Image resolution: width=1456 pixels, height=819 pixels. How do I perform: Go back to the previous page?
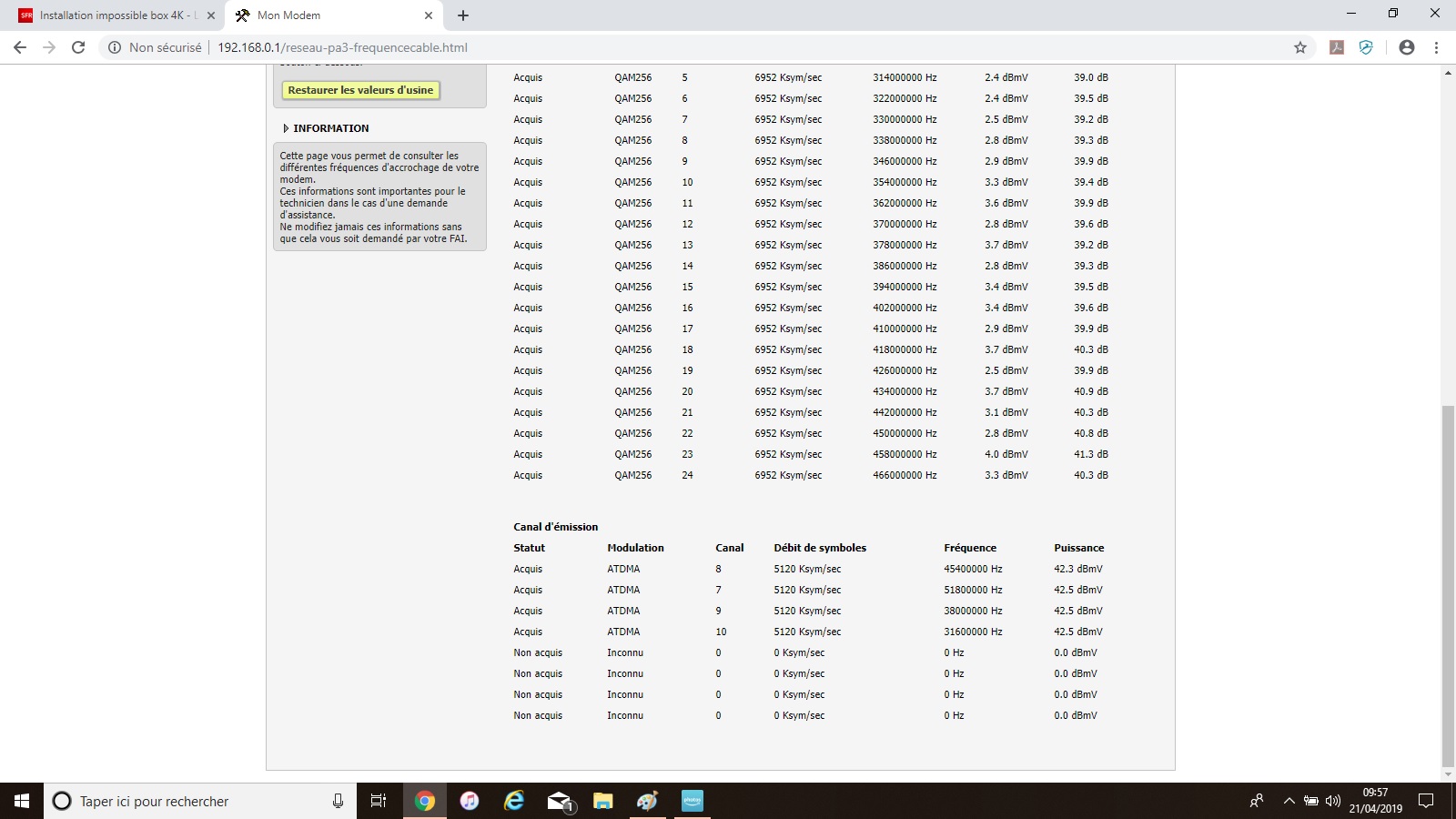20,47
